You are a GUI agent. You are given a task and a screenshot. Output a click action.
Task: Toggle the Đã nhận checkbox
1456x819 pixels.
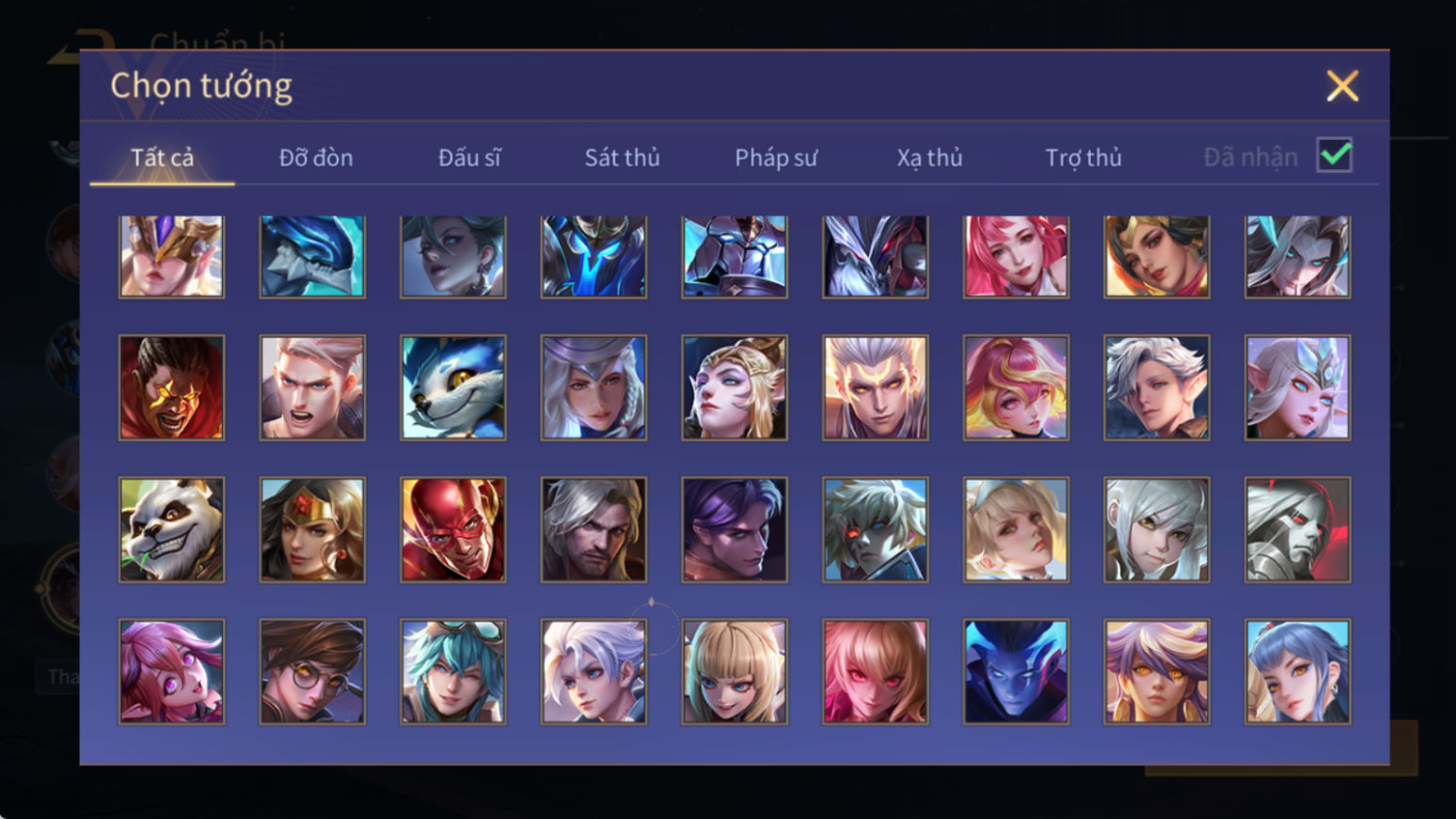coord(1334,155)
